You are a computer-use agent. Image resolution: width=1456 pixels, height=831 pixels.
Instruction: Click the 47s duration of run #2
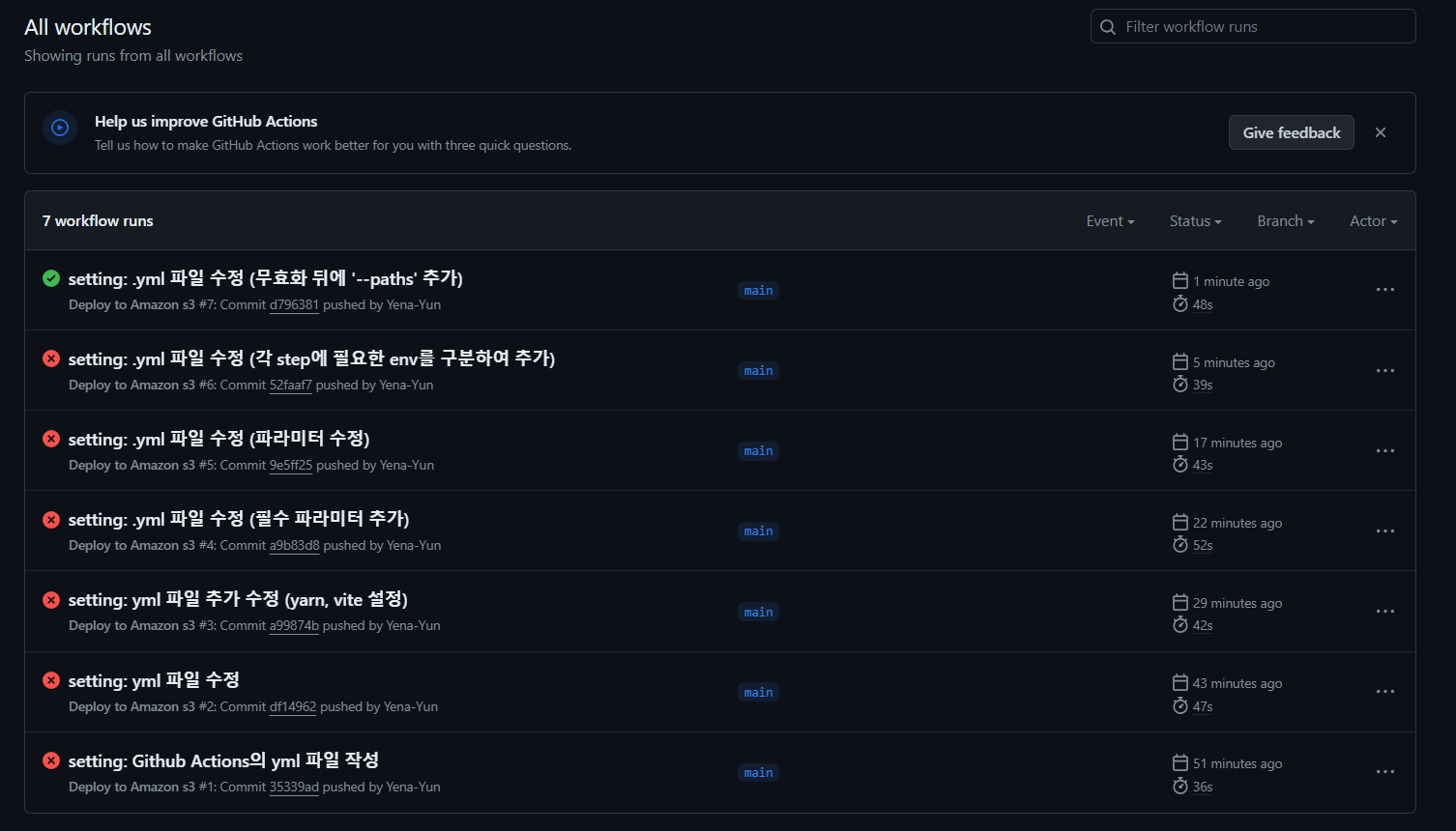pyautogui.click(x=1203, y=706)
